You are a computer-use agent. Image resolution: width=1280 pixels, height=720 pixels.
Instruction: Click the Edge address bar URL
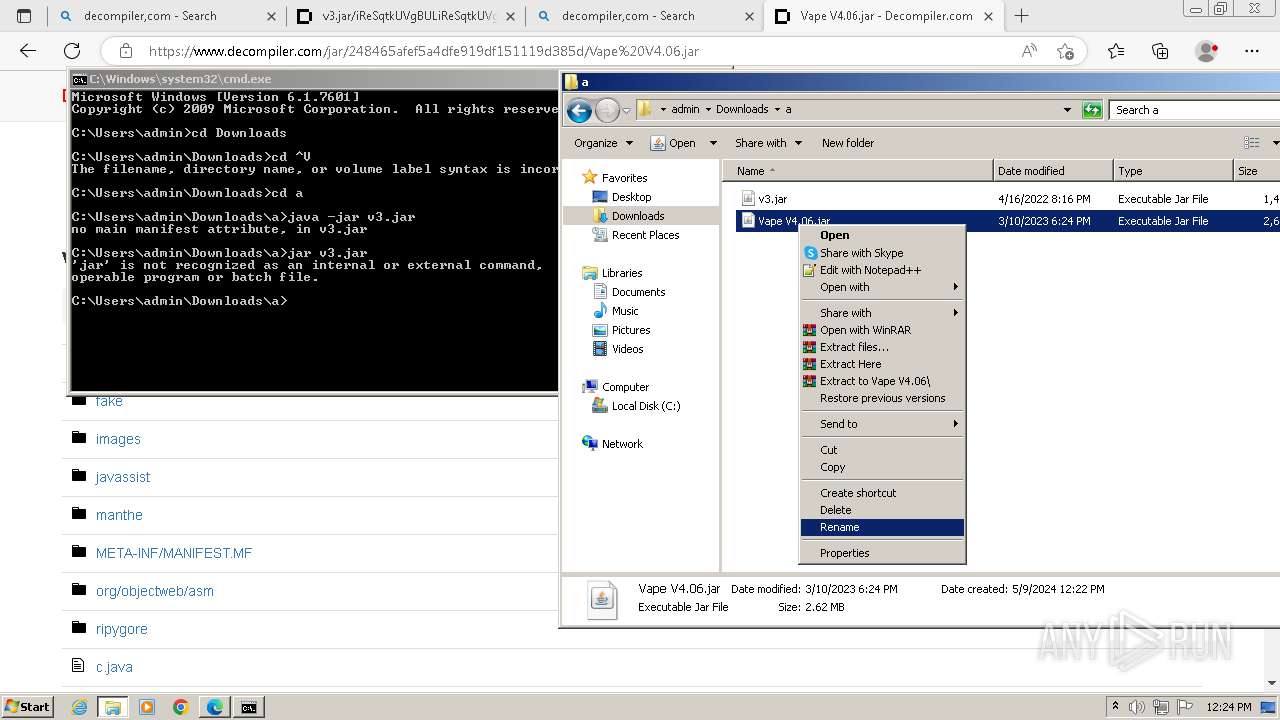(424, 51)
